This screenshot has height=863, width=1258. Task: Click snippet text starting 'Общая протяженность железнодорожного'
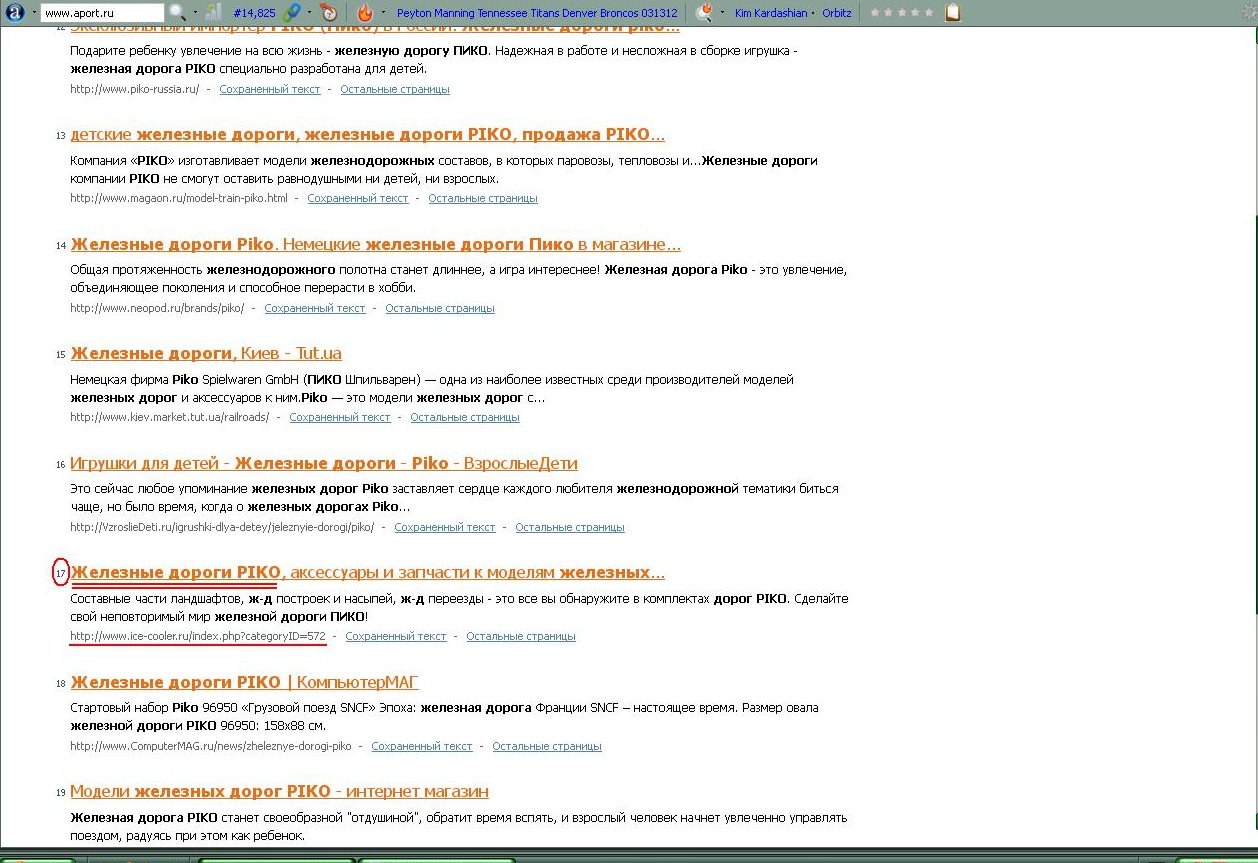(x=459, y=279)
